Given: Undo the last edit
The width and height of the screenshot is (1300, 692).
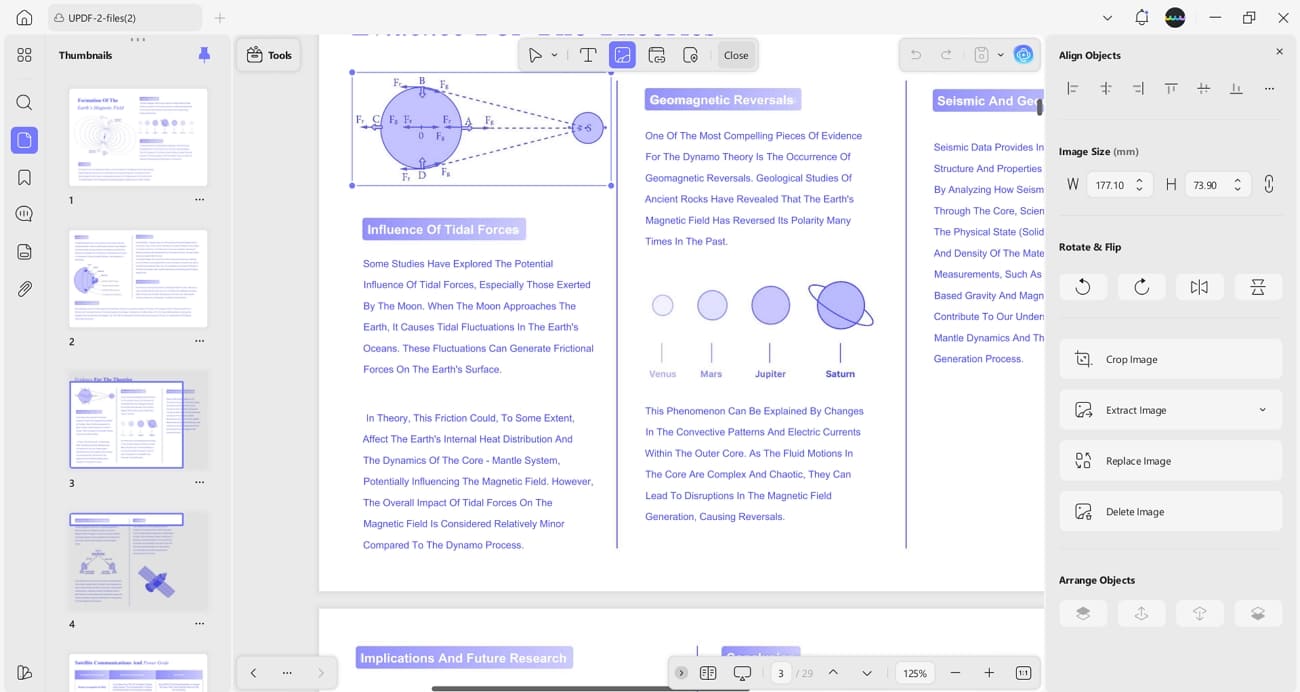Looking at the screenshot, I should click(x=915, y=55).
